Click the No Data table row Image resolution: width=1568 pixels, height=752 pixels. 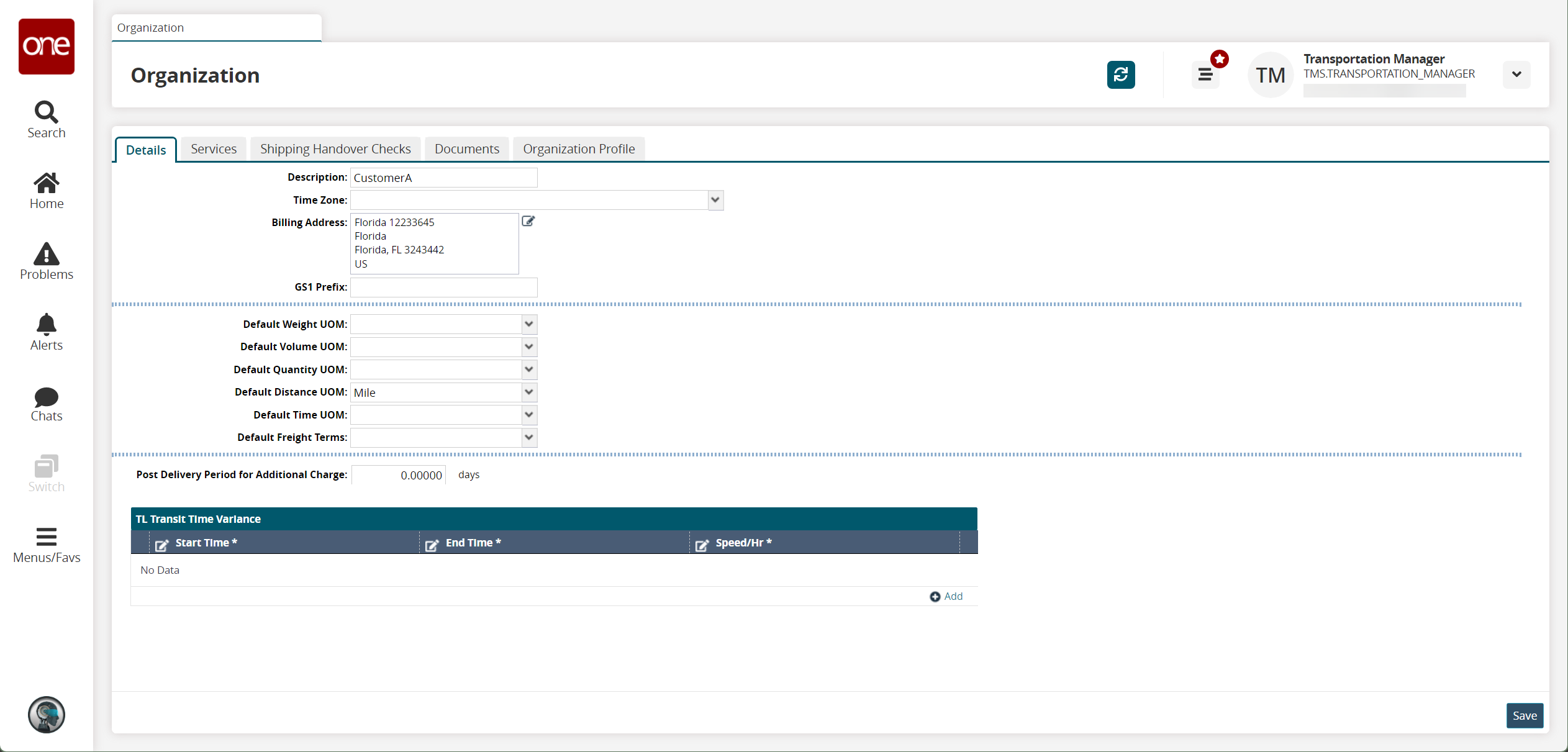click(x=554, y=570)
